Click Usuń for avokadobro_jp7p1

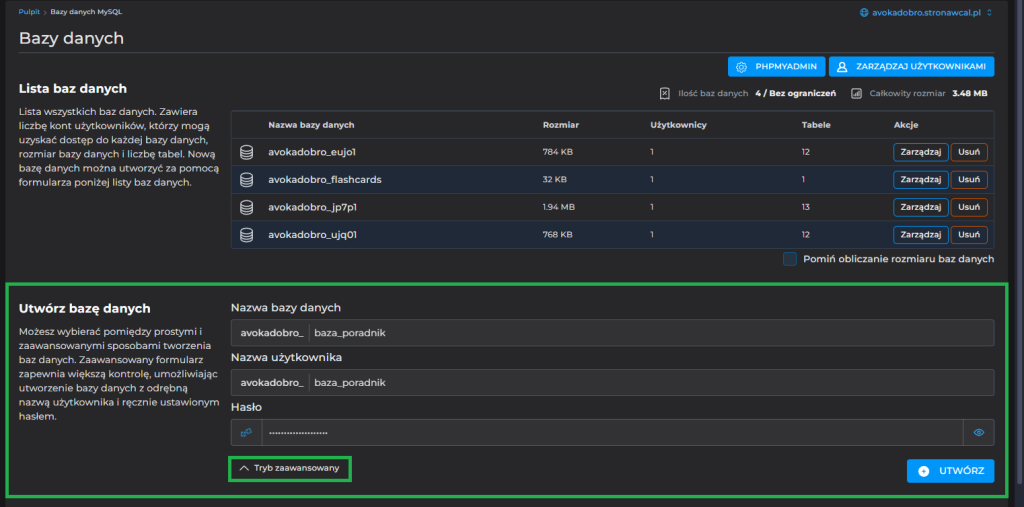[969, 207]
